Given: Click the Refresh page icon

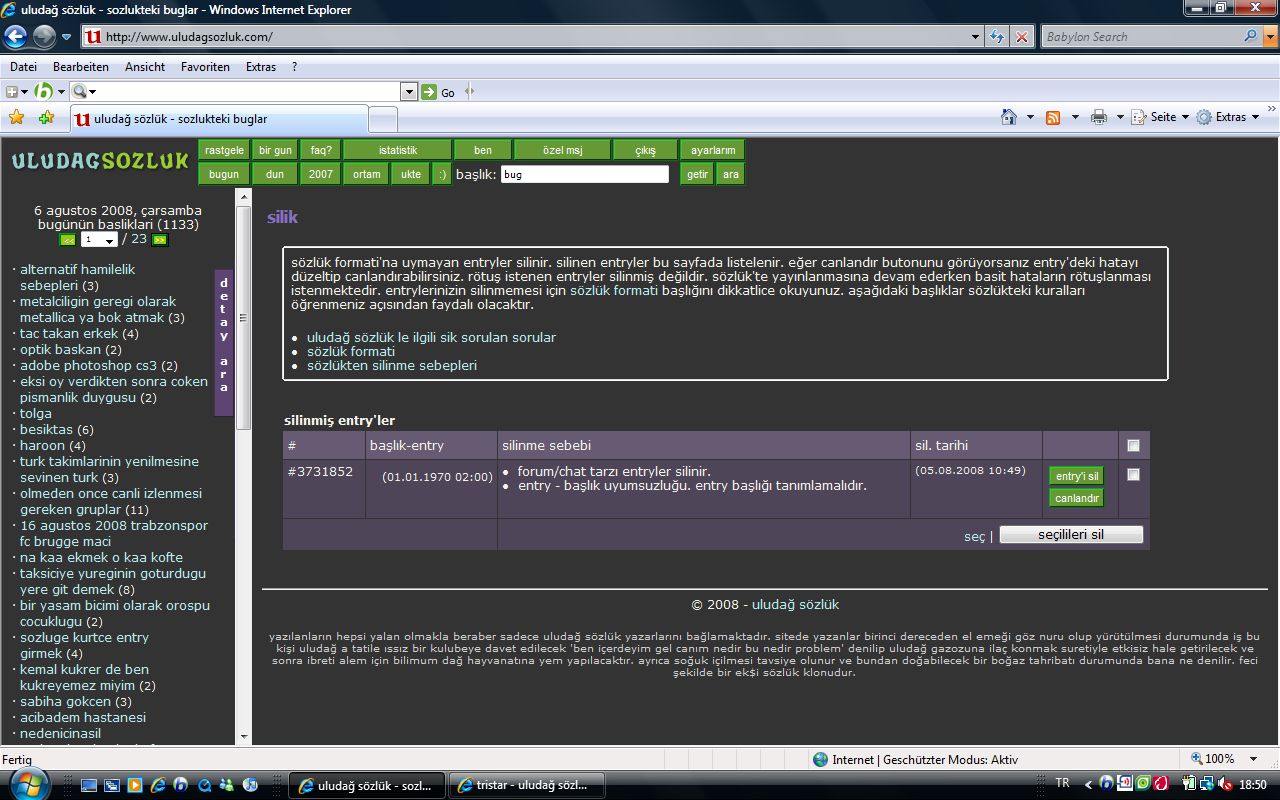Looking at the screenshot, I should 997,37.
